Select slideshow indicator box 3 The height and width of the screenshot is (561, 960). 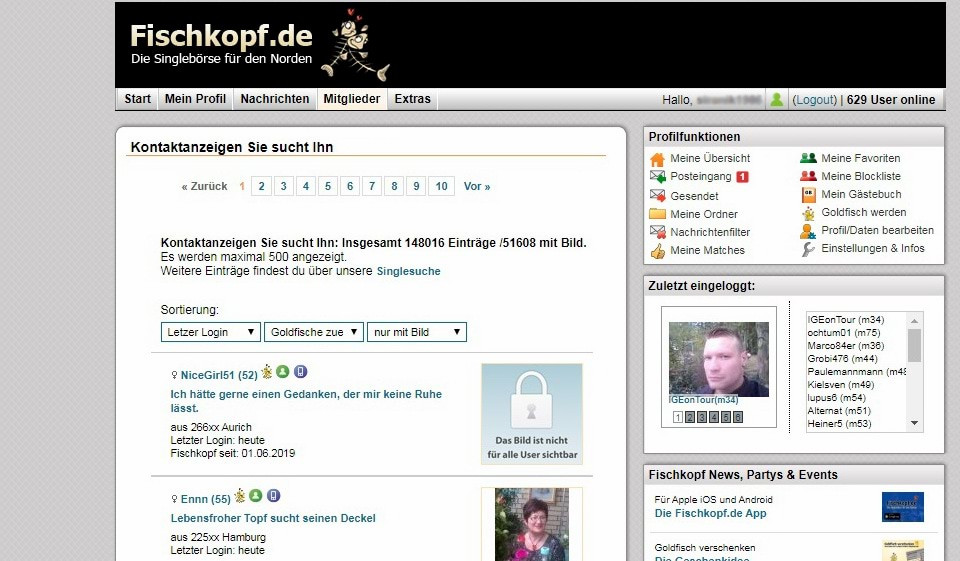703,418
